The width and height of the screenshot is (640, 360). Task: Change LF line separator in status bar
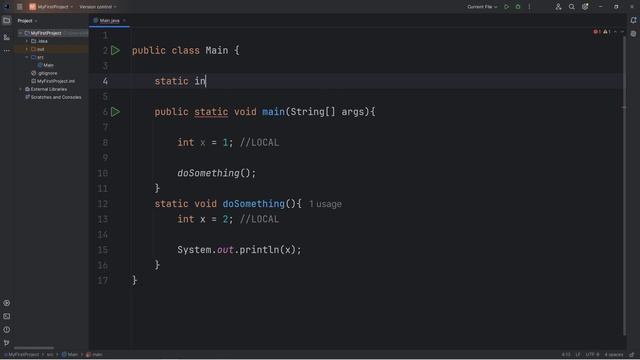578,355
